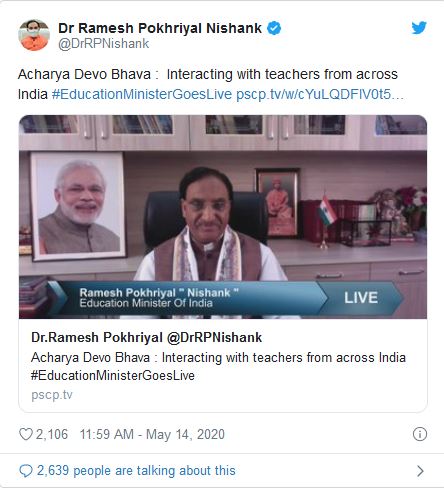This screenshot has height=489, width=444.
Task: Click the tweet text 'Acharya Devo Bhava'
Action: [x=84, y=74]
